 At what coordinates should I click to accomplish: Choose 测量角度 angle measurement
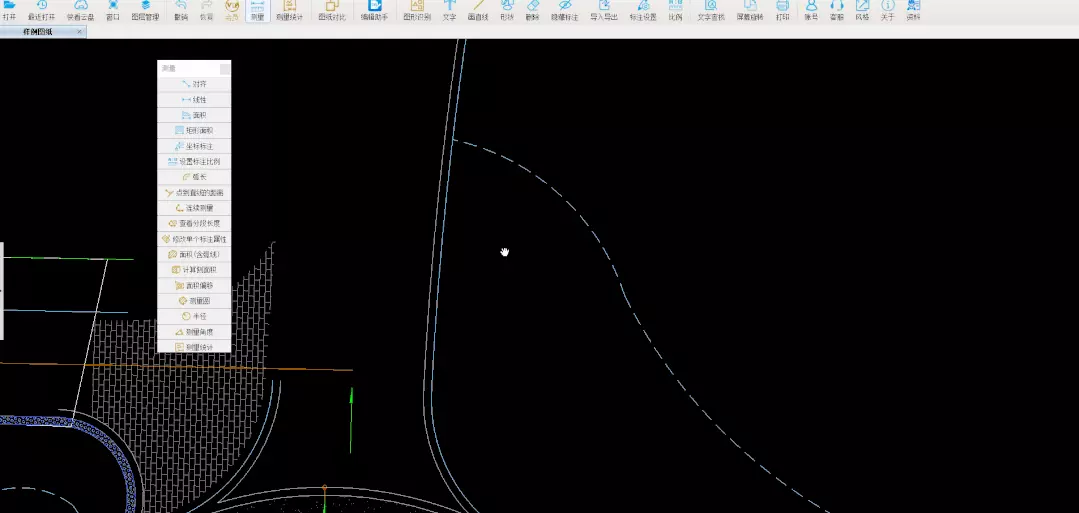click(x=194, y=332)
